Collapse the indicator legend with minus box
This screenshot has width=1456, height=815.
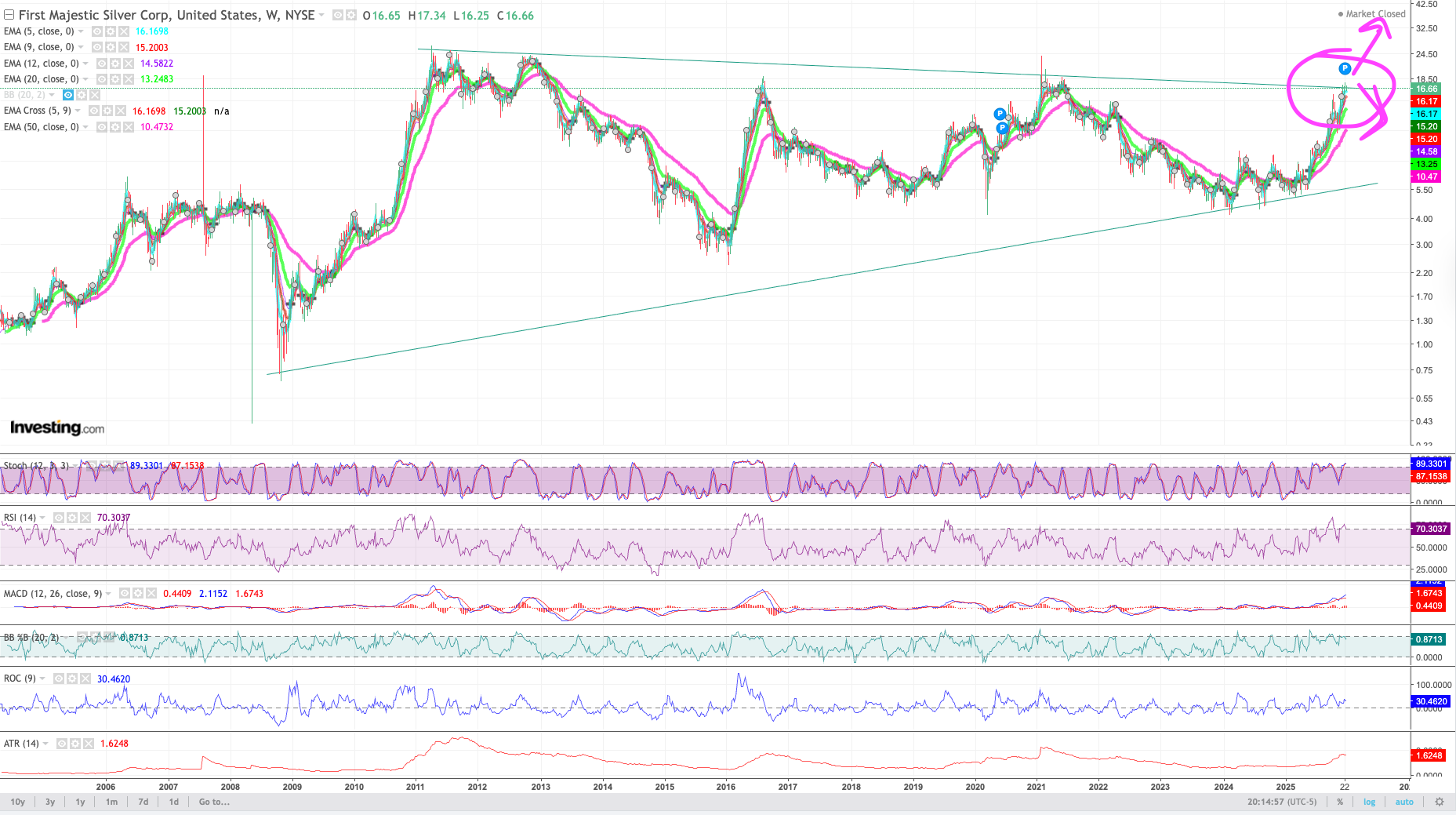9,15
